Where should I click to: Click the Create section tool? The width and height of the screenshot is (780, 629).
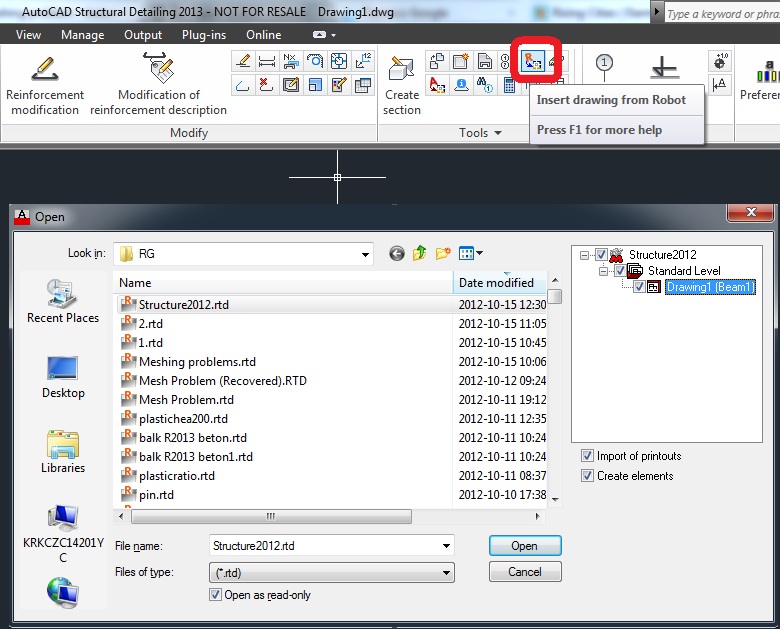401,85
